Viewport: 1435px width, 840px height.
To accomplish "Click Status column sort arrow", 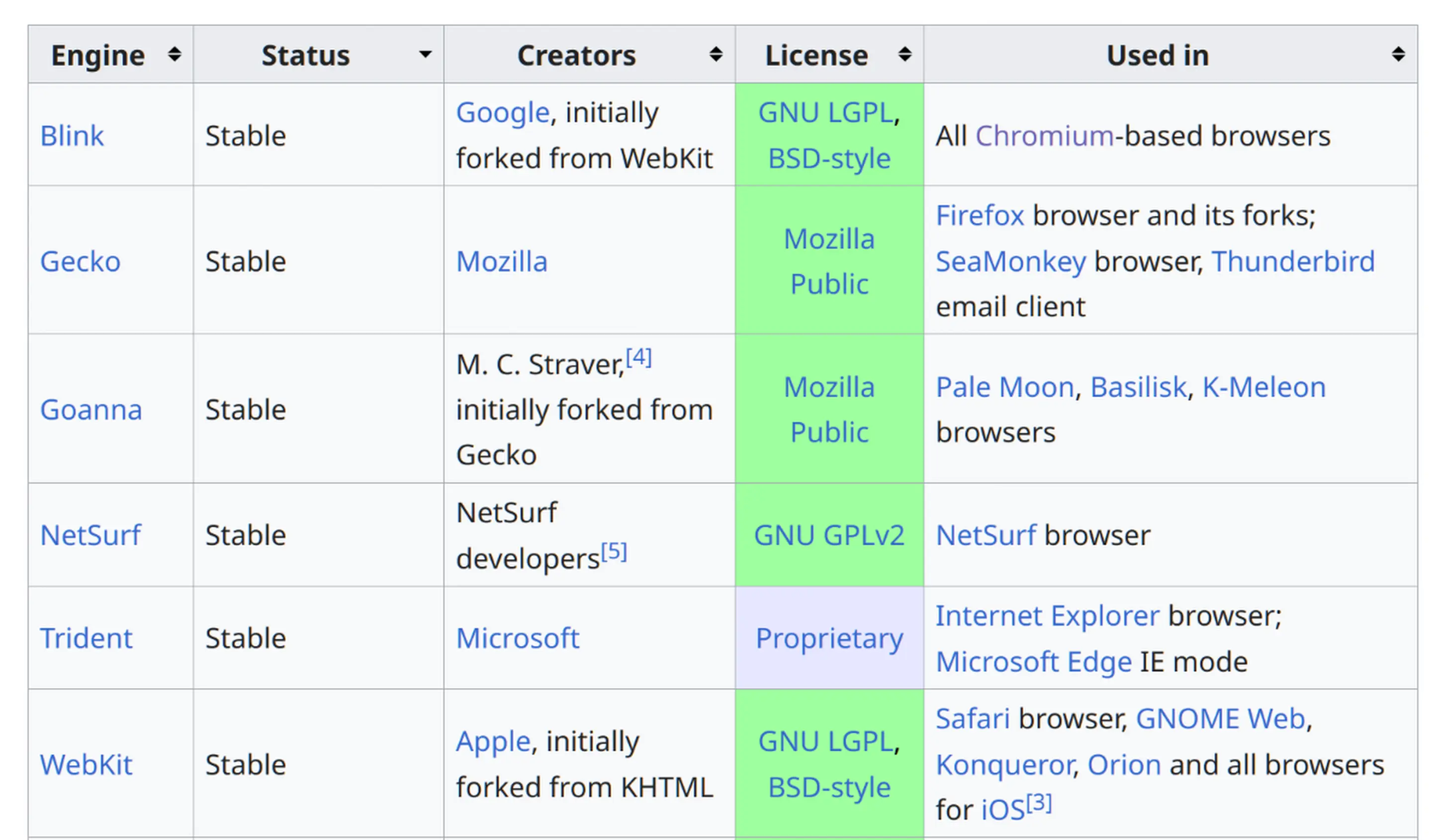I will click(x=425, y=55).
